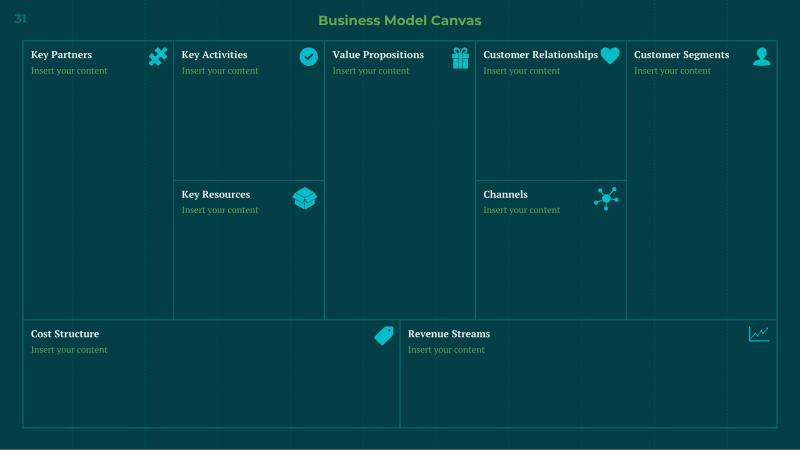Select the Customer Segments heading

pyautogui.click(x=682, y=55)
